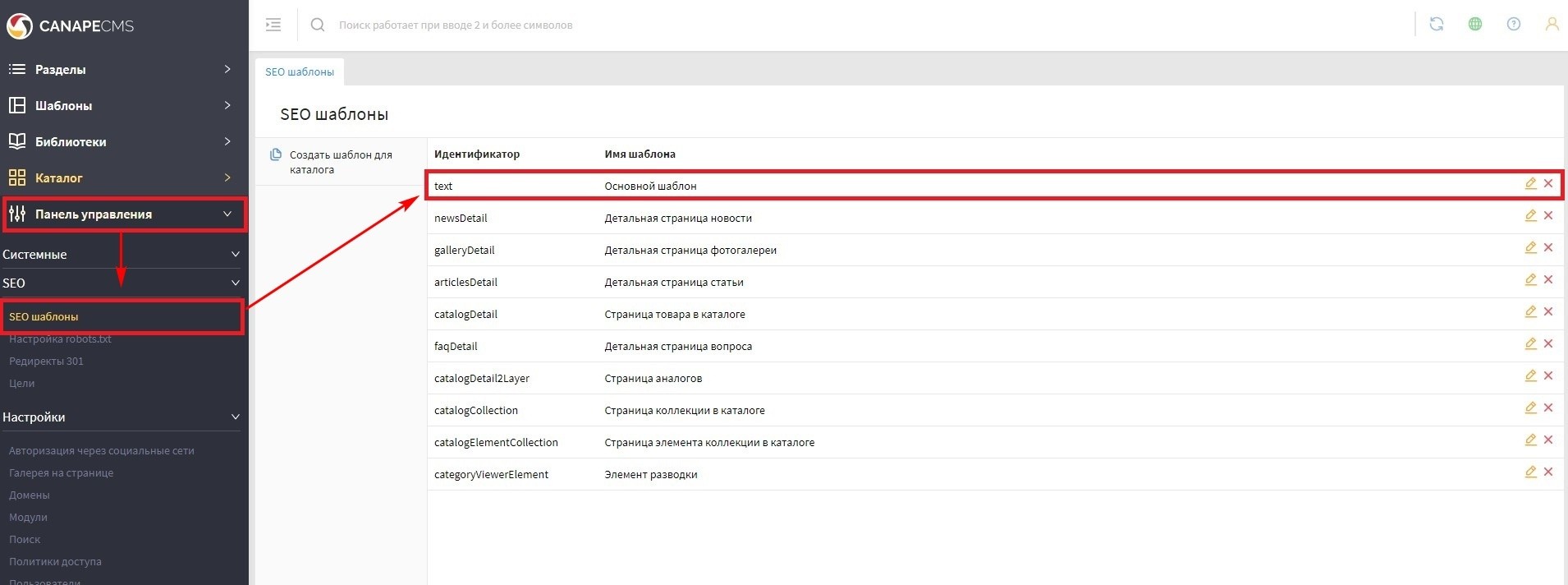Image resolution: width=1568 pixels, height=585 pixels.
Task: Click Создать шаблон для каталога
Action: pyautogui.click(x=340, y=162)
